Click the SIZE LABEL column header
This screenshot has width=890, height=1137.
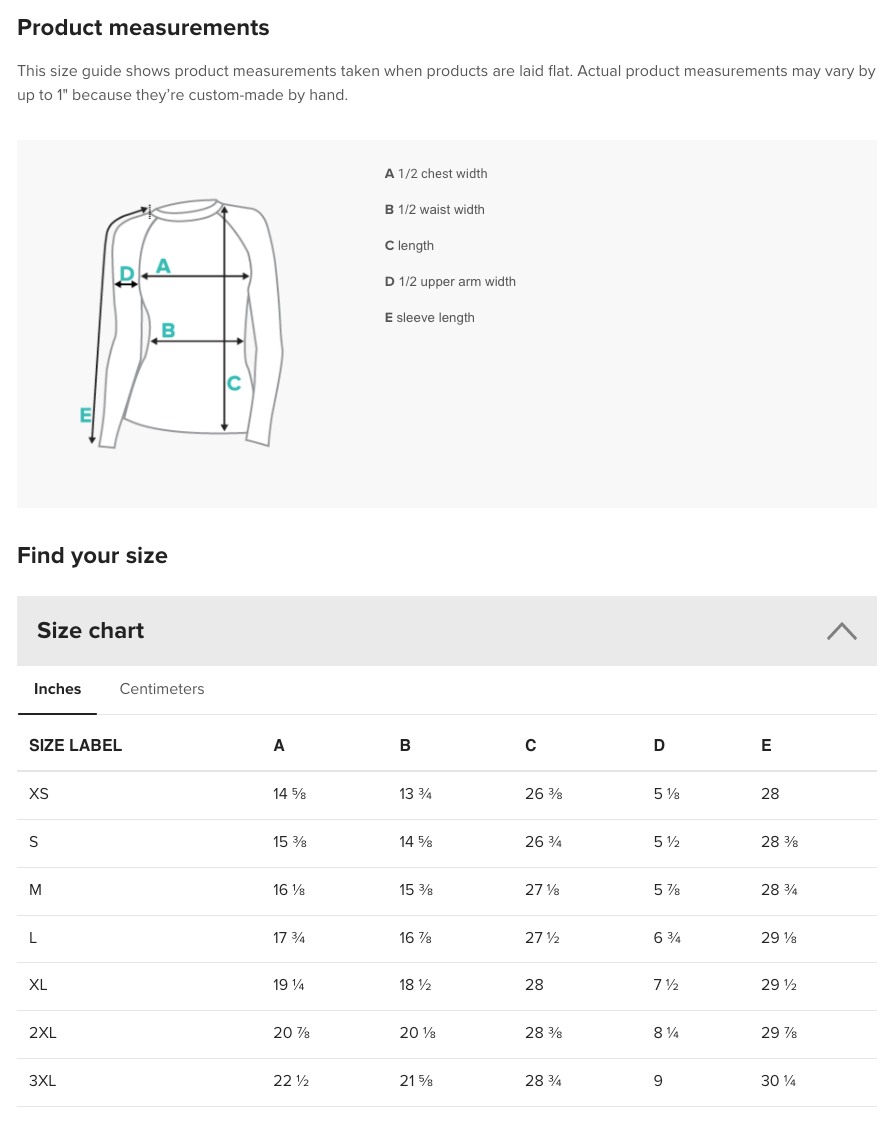(76, 745)
